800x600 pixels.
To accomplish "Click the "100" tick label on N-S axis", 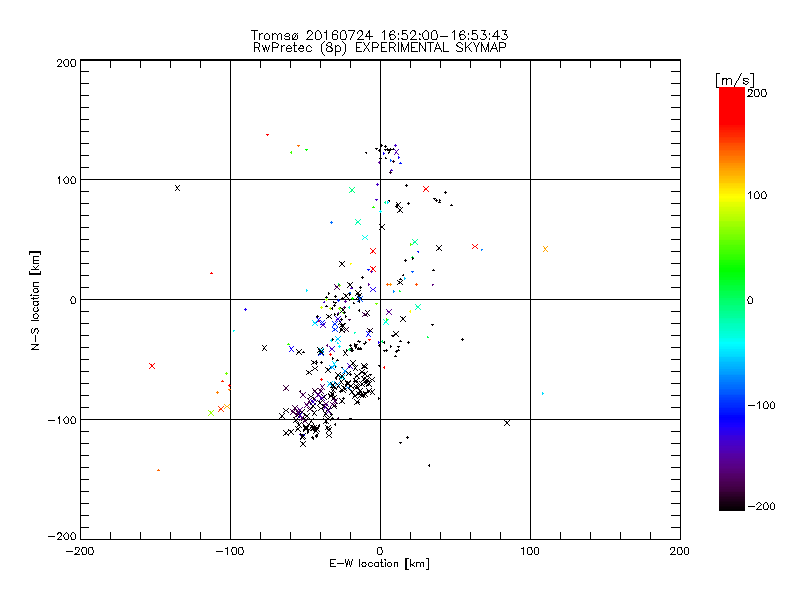I will pos(66,180).
